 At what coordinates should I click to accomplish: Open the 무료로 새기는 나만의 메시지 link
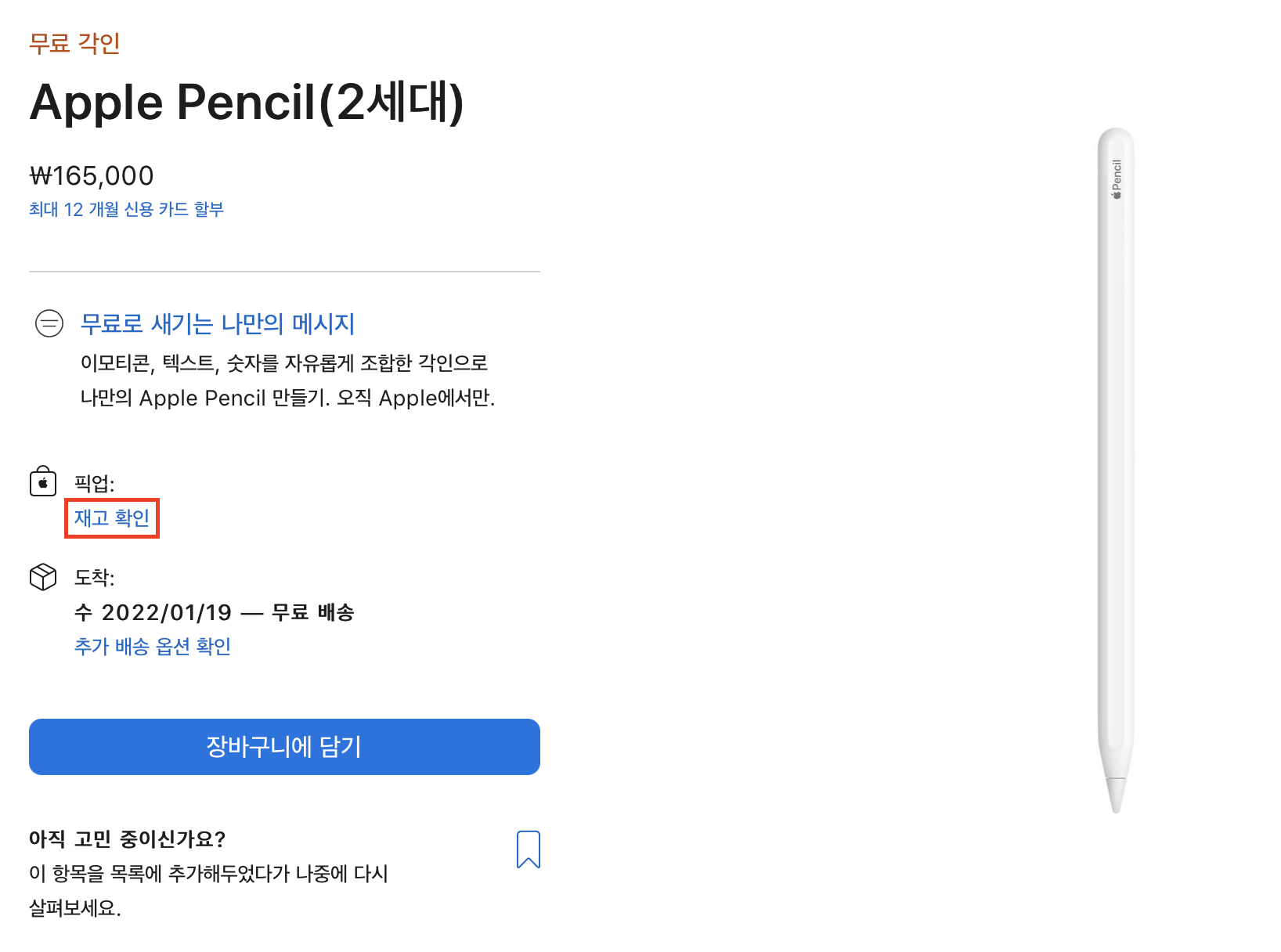click(218, 323)
